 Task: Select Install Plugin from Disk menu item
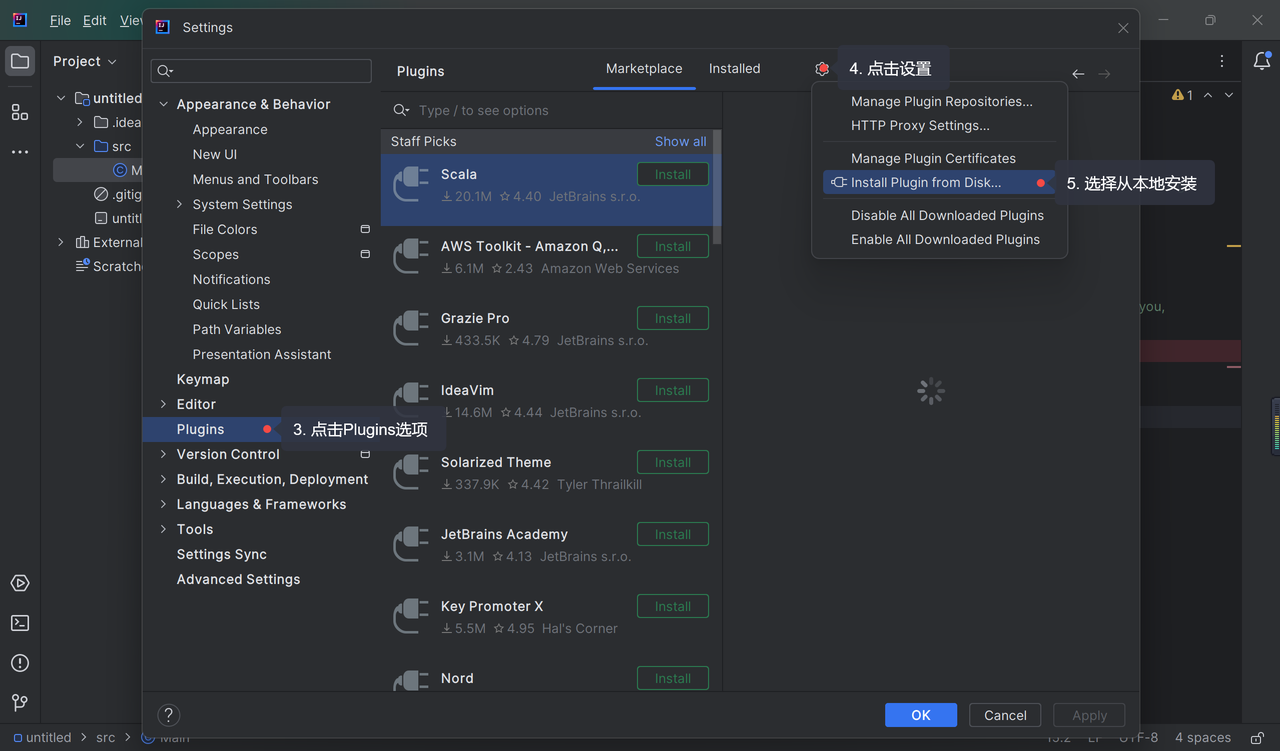click(x=925, y=183)
